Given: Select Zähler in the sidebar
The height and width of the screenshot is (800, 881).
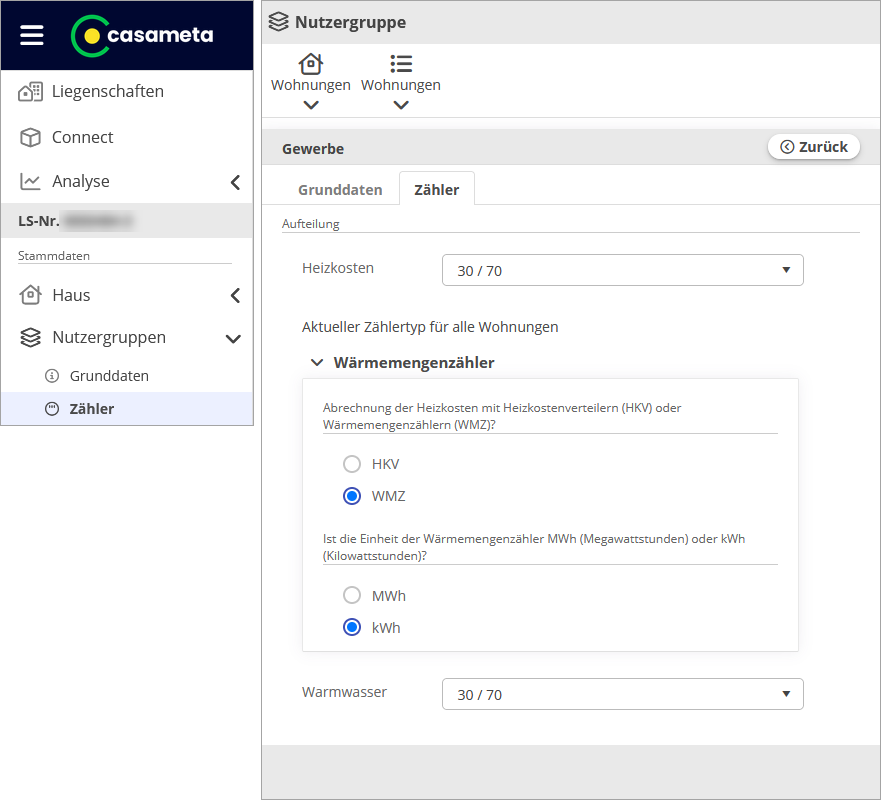Looking at the screenshot, I should [92, 408].
